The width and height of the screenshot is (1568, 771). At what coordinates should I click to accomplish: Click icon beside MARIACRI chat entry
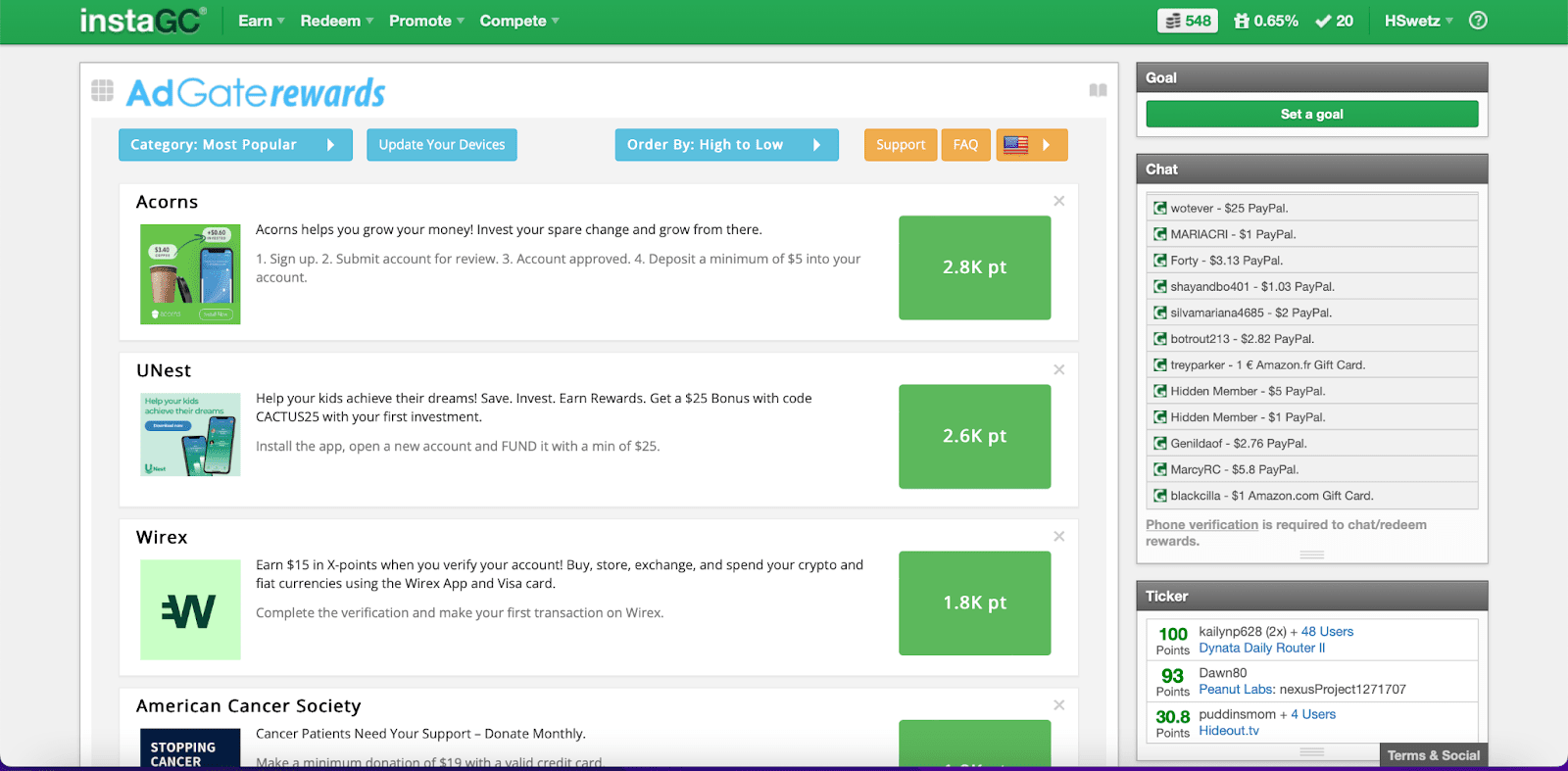tap(1160, 234)
